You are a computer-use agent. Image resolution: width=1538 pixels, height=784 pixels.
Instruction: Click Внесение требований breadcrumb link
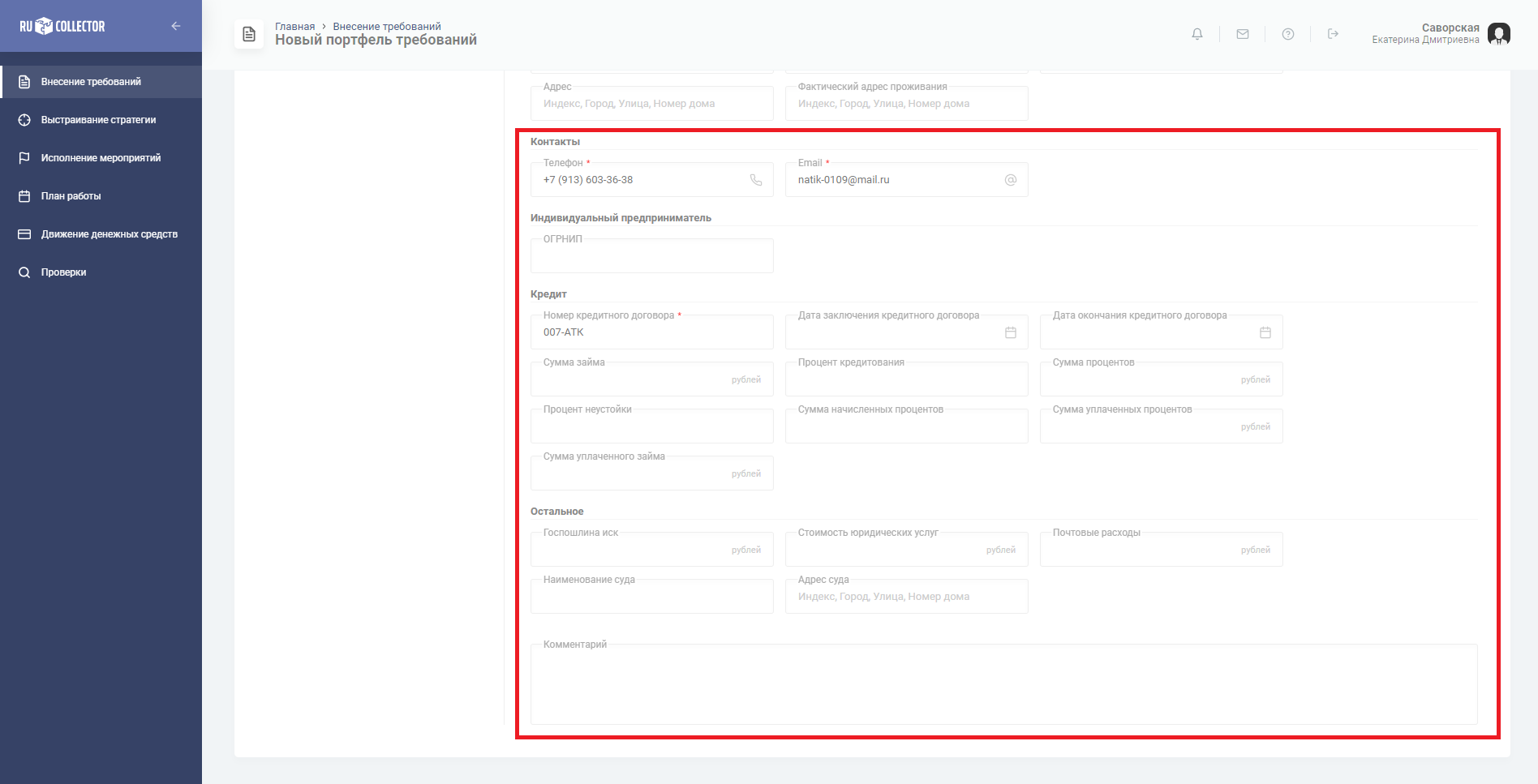coord(387,26)
